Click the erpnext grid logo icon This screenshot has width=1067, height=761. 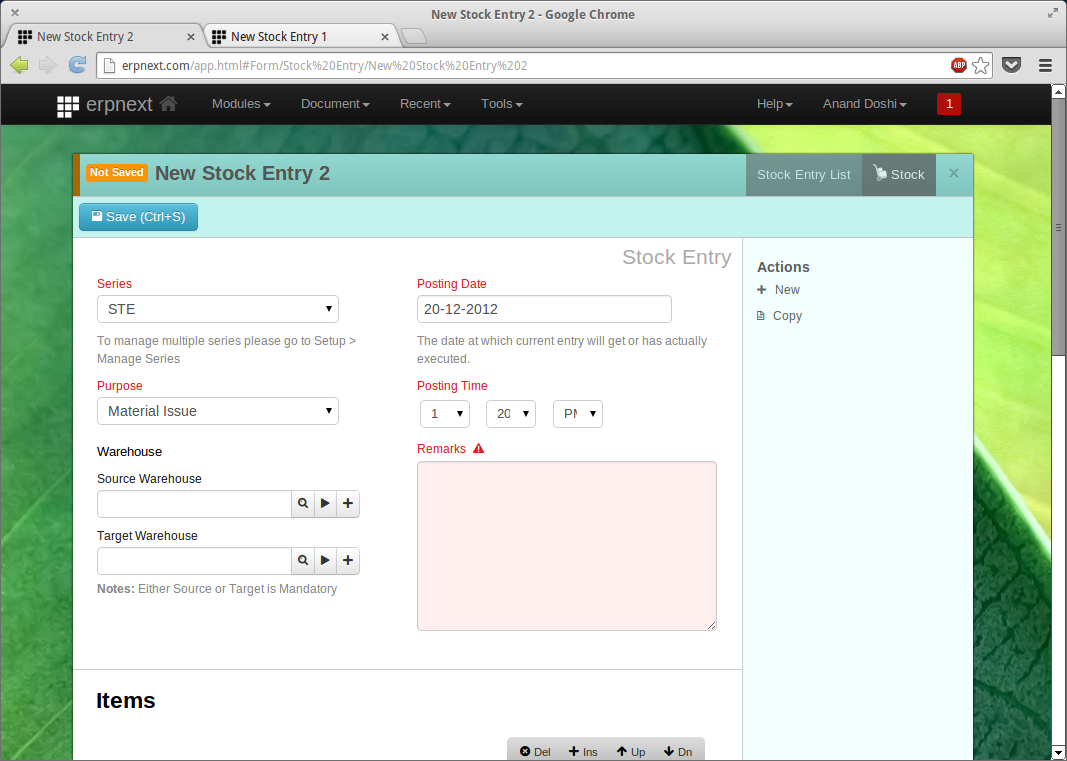(x=68, y=106)
